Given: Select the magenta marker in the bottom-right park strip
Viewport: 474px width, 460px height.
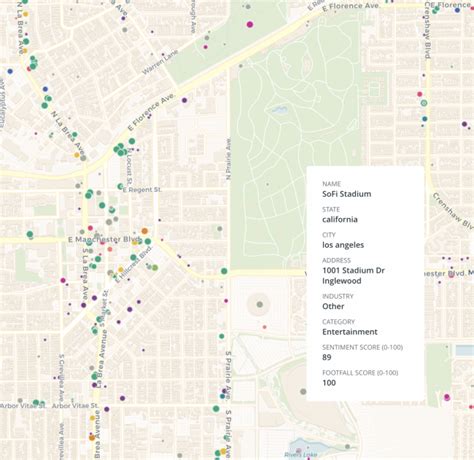Looking at the screenshot, I should 447,397.
